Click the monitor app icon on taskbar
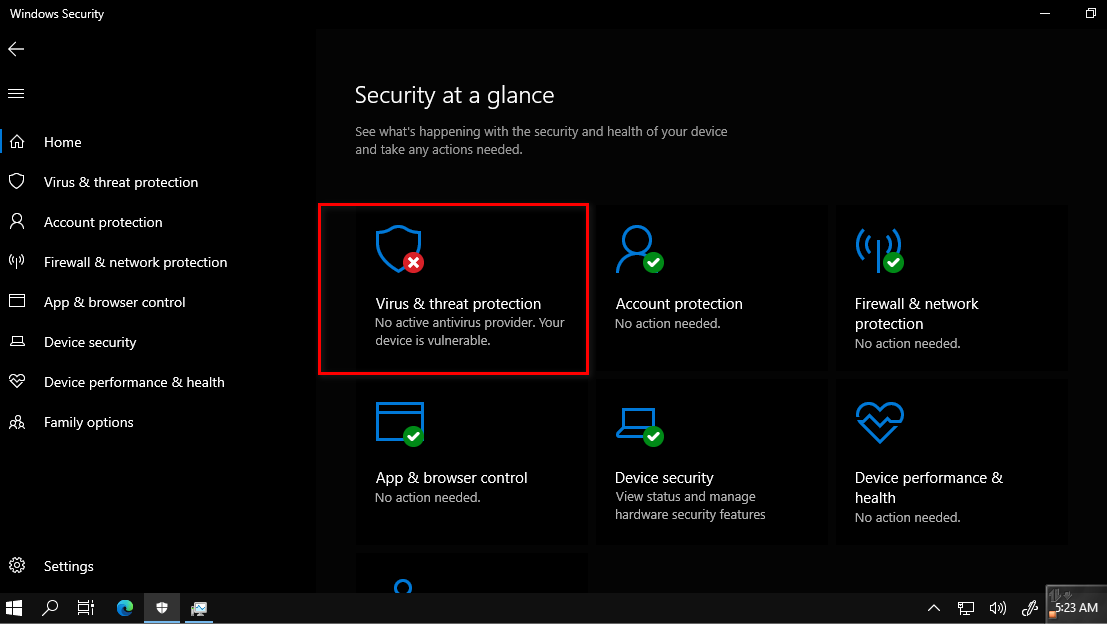This screenshot has width=1107, height=624. pos(199,608)
